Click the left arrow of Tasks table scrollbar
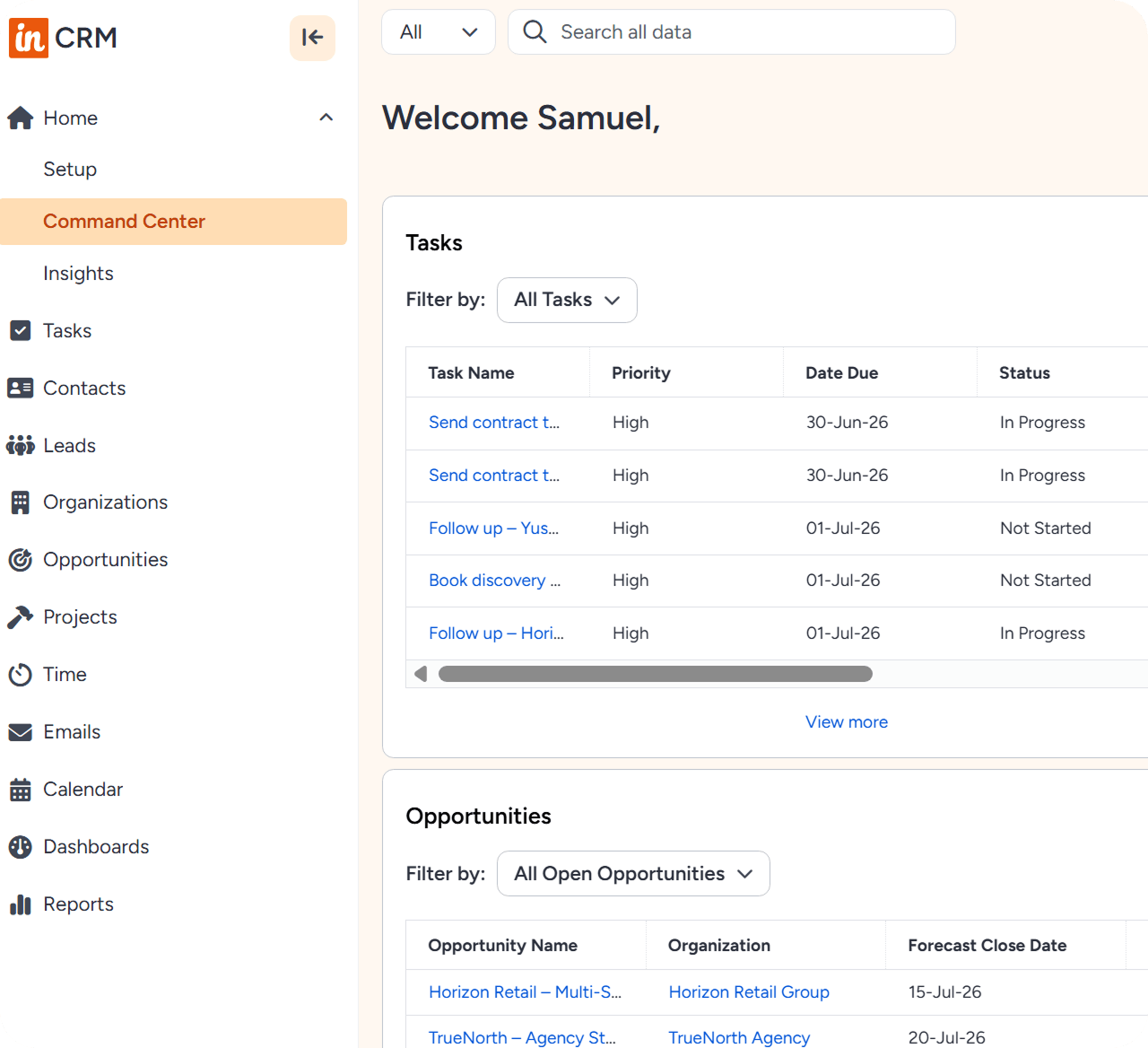1148x1048 pixels. 421,674
